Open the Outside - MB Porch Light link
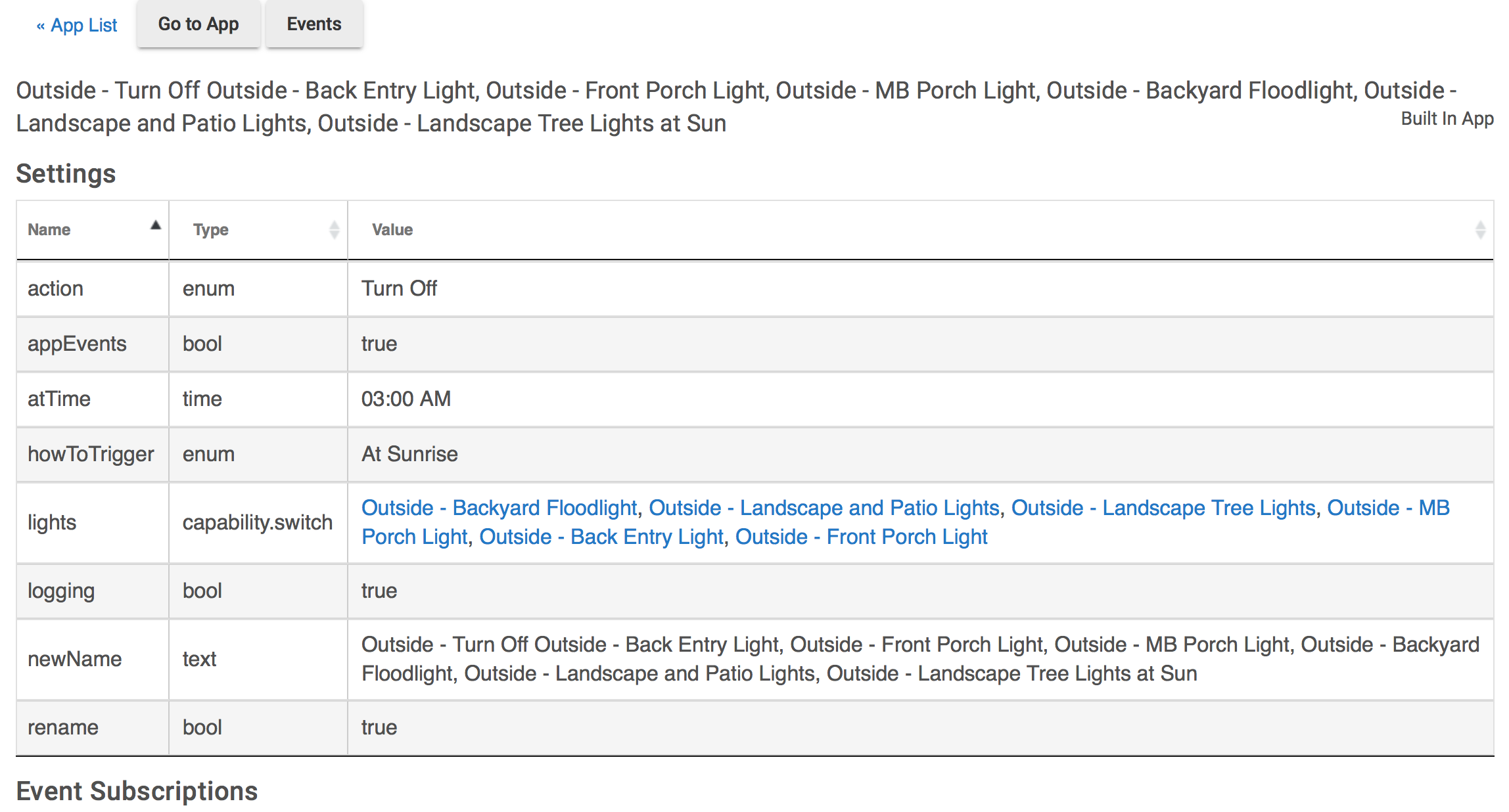 (1388, 508)
